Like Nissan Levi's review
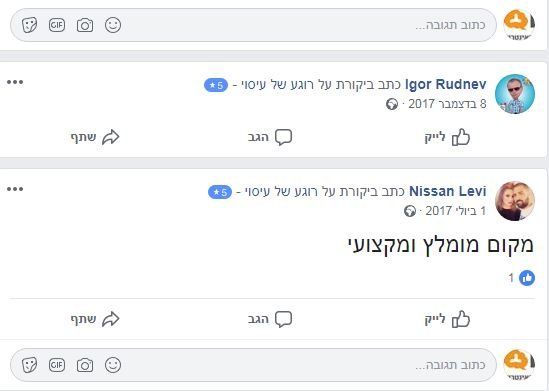 coord(447,319)
